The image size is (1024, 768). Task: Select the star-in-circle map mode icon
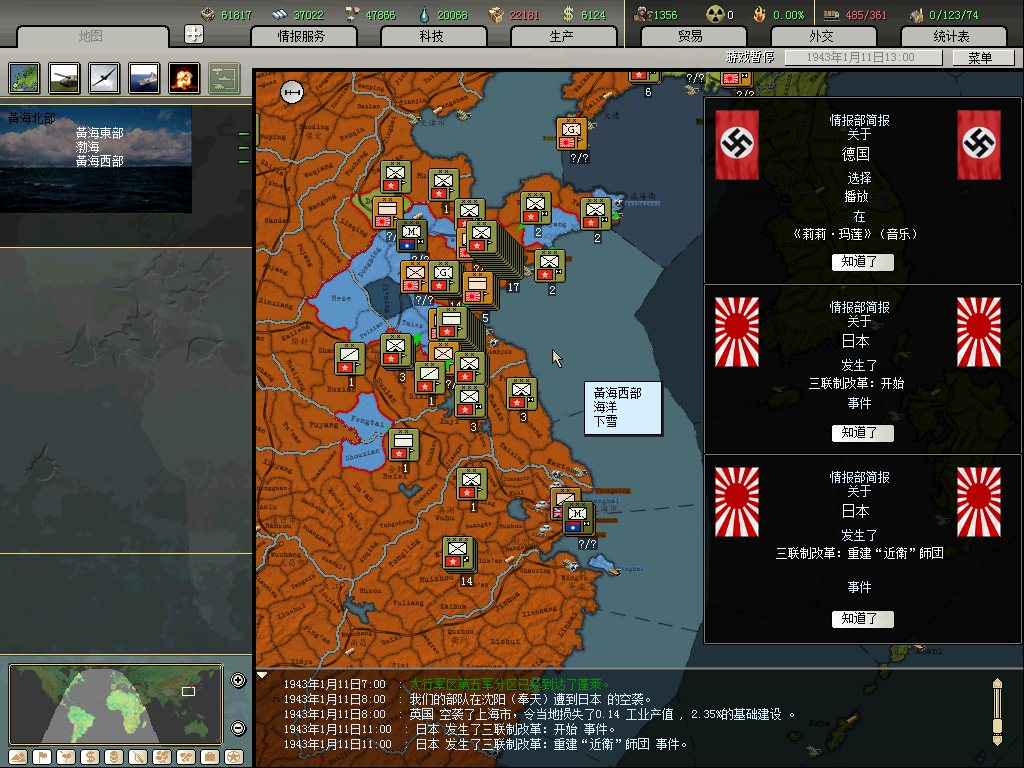(234, 757)
